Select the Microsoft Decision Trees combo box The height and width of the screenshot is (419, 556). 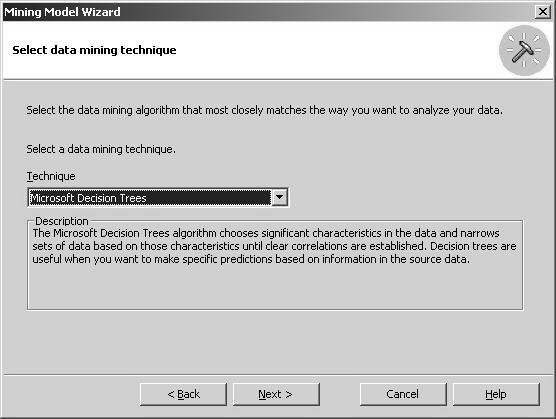pos(158,197)
